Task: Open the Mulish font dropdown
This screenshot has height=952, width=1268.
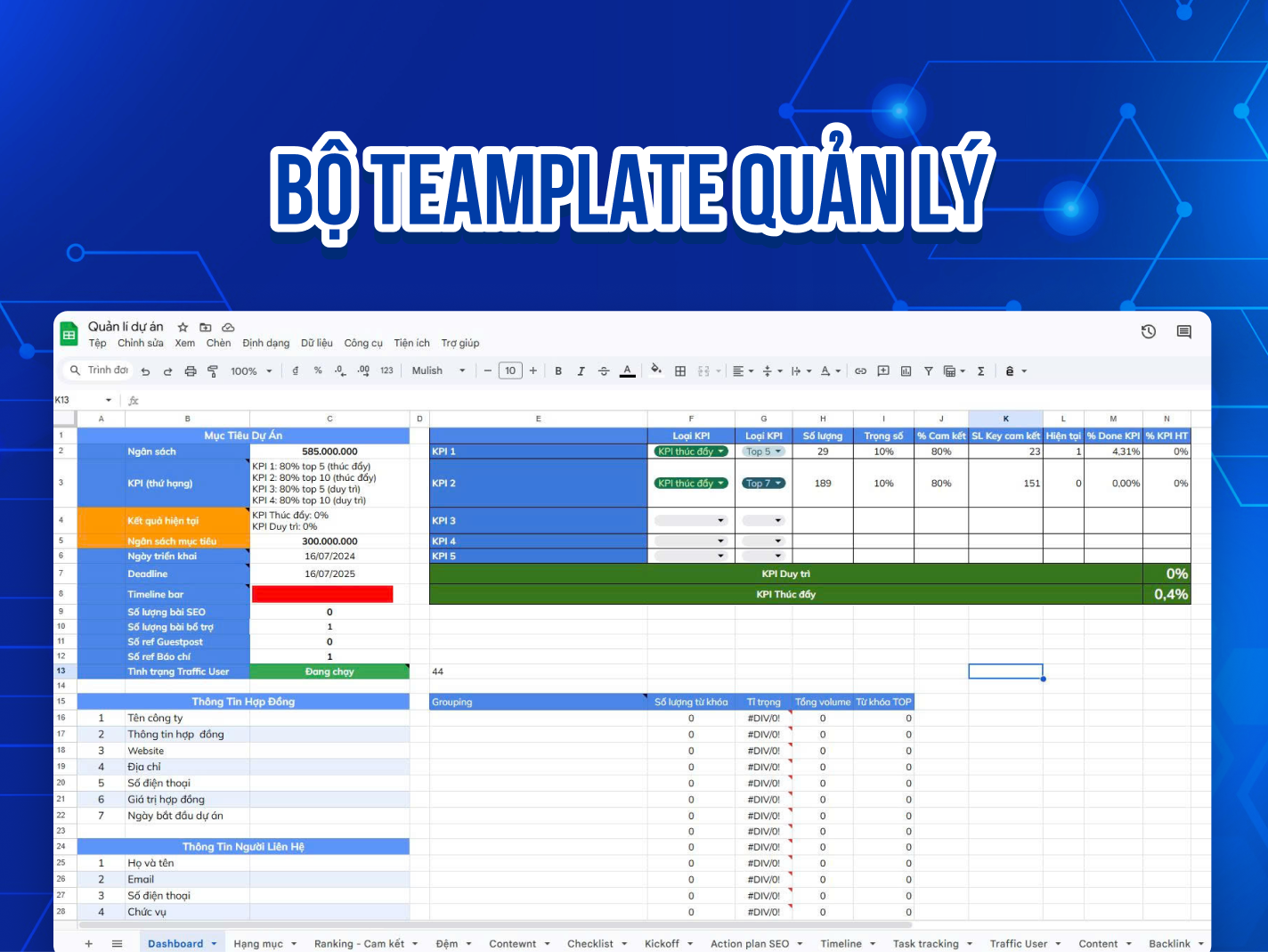Action: click(x=437, y=370)
